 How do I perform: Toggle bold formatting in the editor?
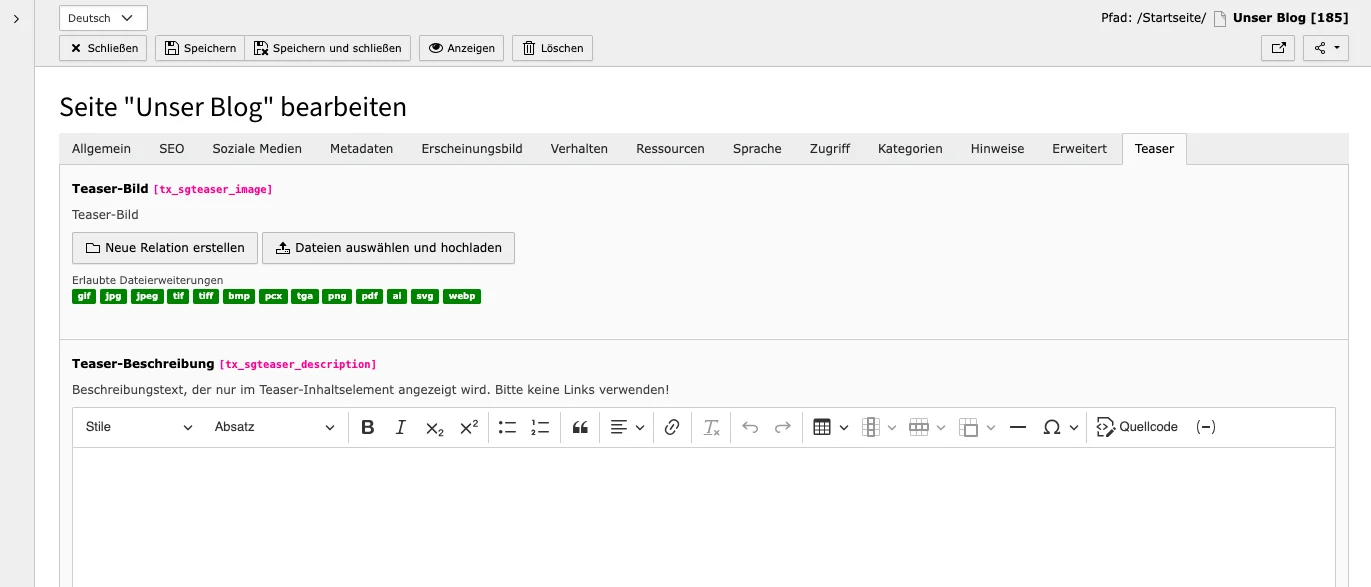click(x=367, y=427)
